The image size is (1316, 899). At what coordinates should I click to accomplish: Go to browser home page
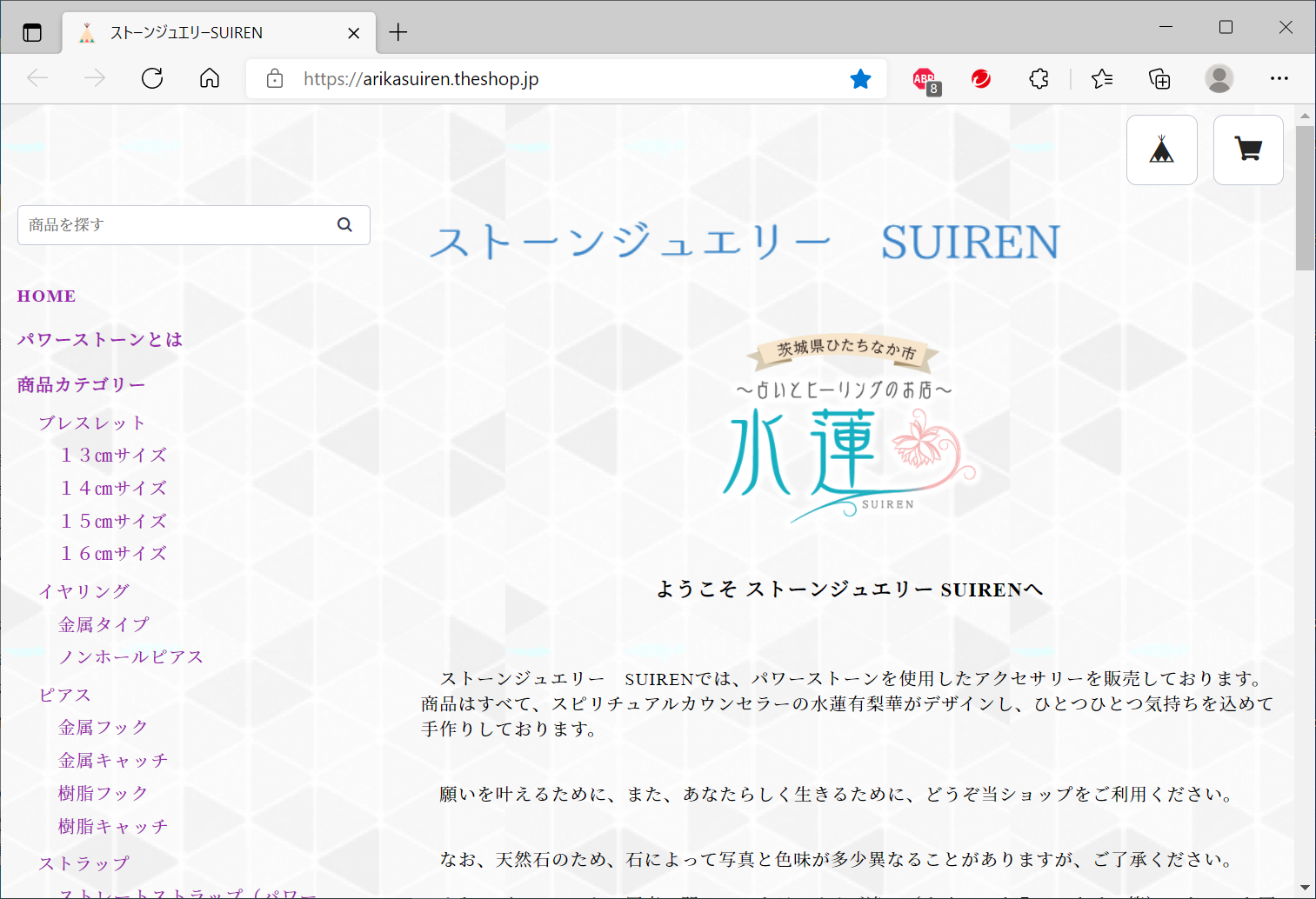[210, 78]
